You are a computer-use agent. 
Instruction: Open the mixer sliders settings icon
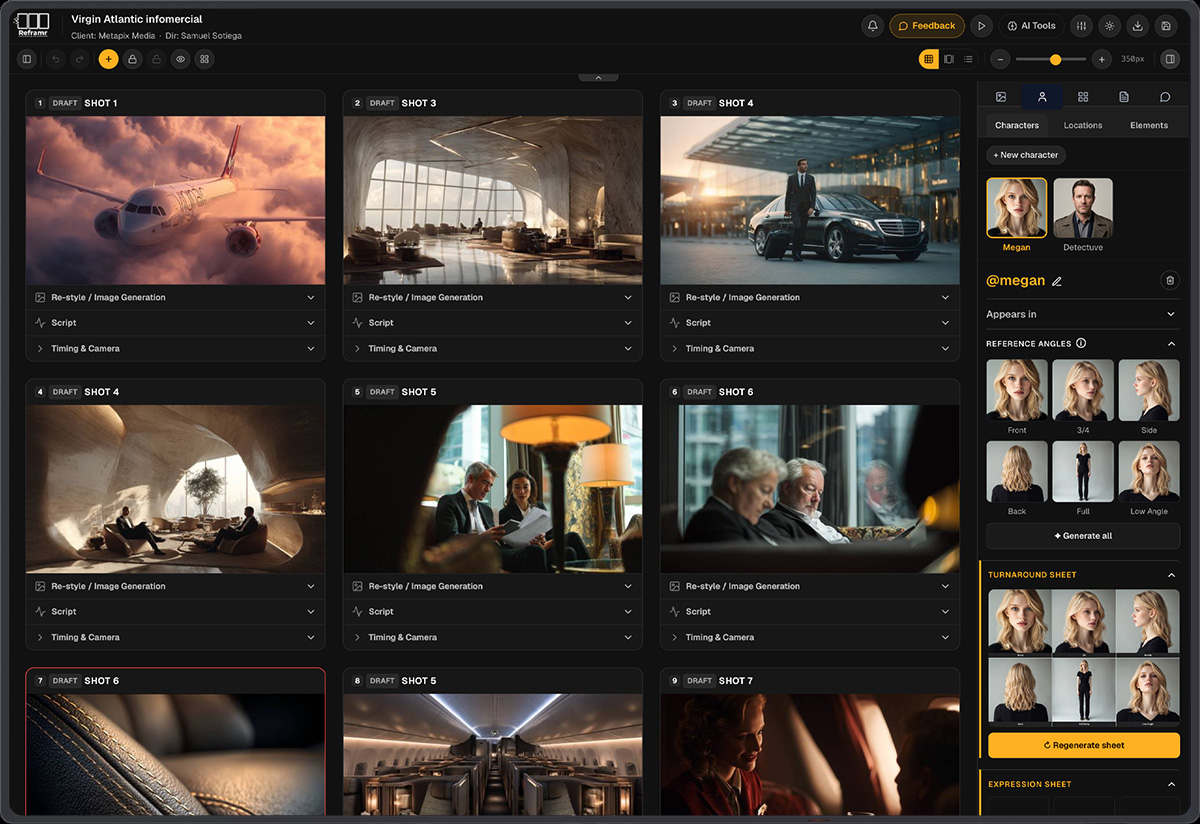pos(1081,26)
